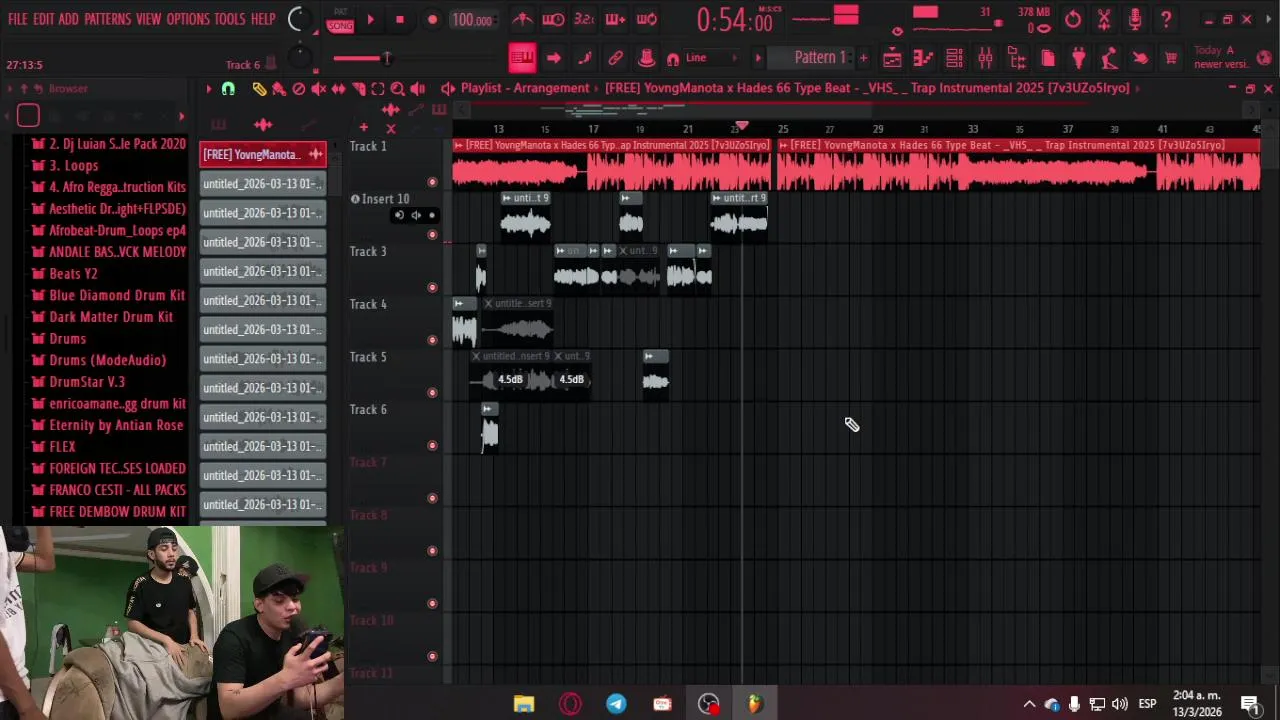Viewport: 1280px width, 720px height.
Task: Click the Record button in the transport
Action: point(432,19)
